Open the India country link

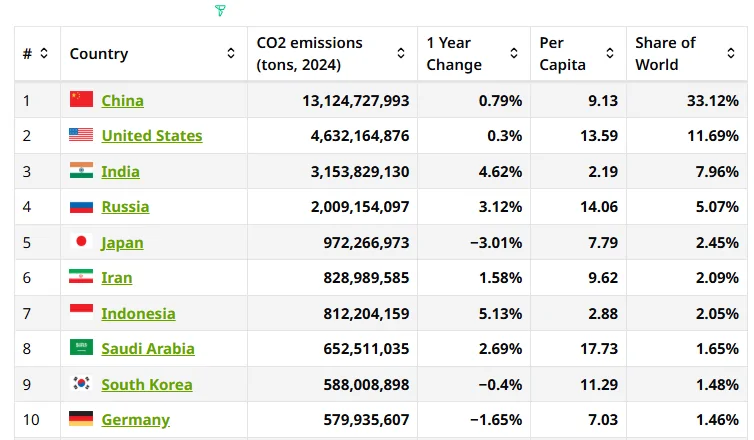point(120,172)
